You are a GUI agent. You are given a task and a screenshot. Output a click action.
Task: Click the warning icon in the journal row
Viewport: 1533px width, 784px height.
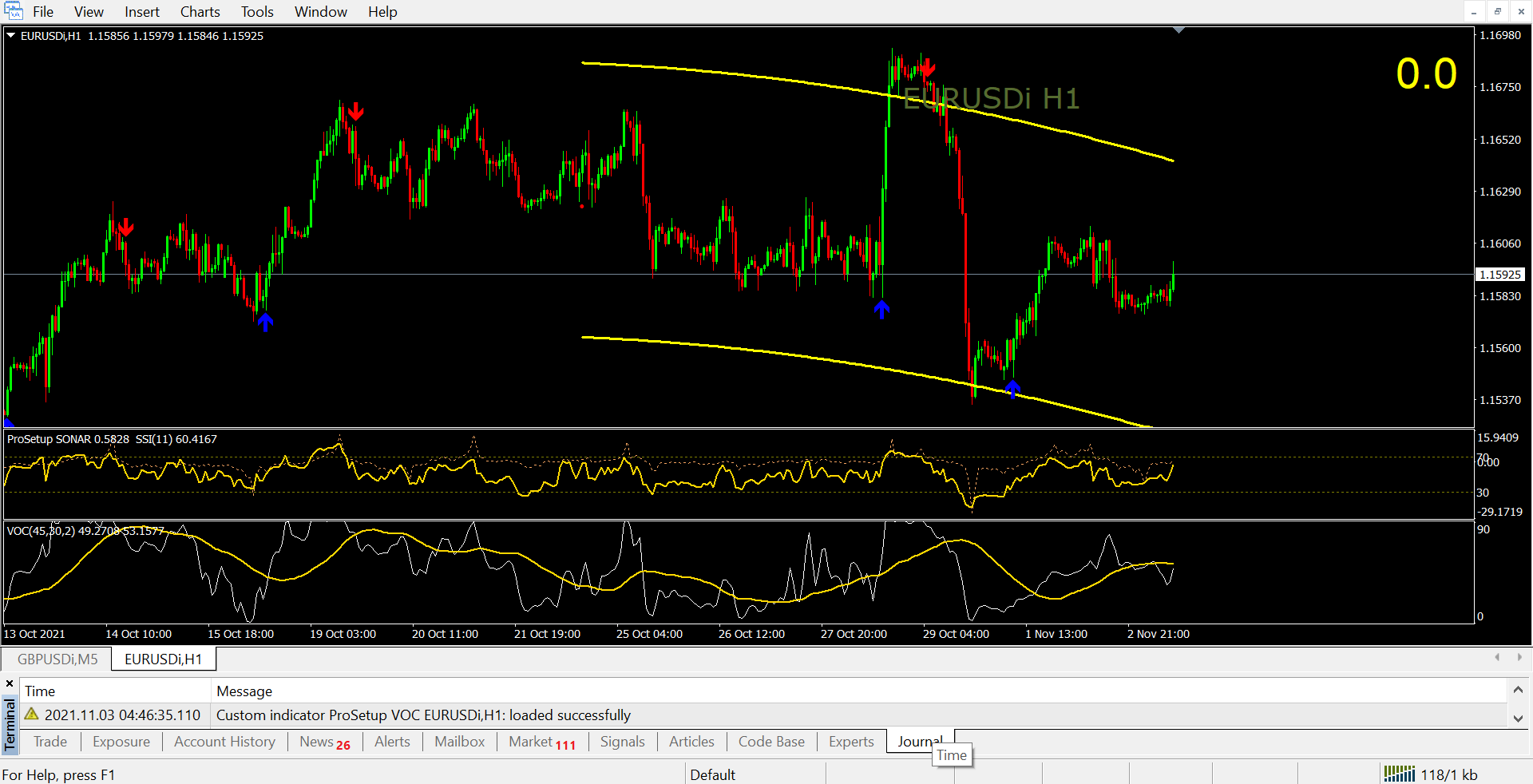click(x=32, y=715)
